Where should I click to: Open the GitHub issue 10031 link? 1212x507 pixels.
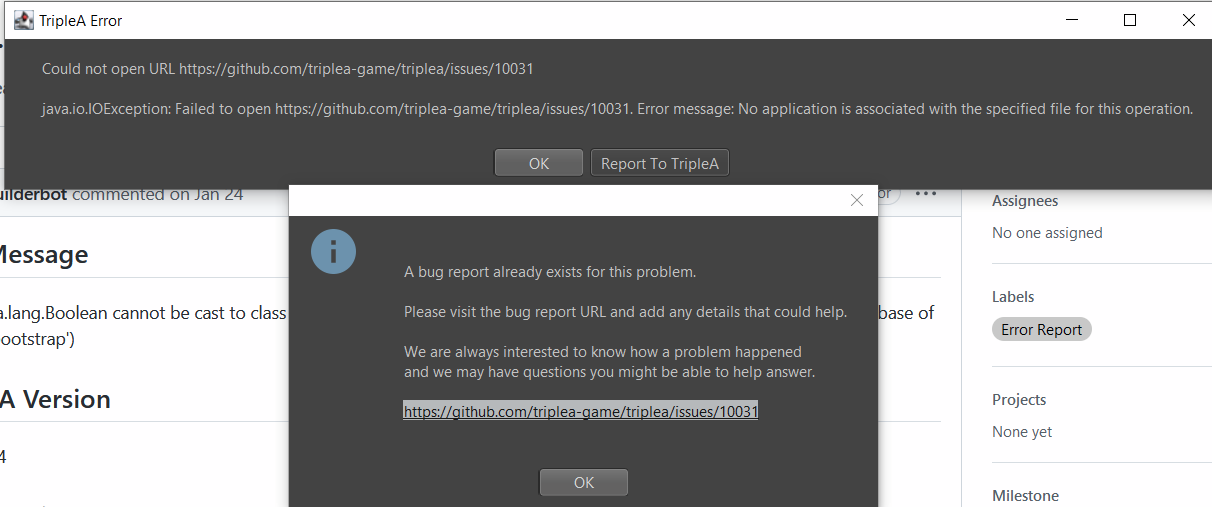(x=581, y=411)
